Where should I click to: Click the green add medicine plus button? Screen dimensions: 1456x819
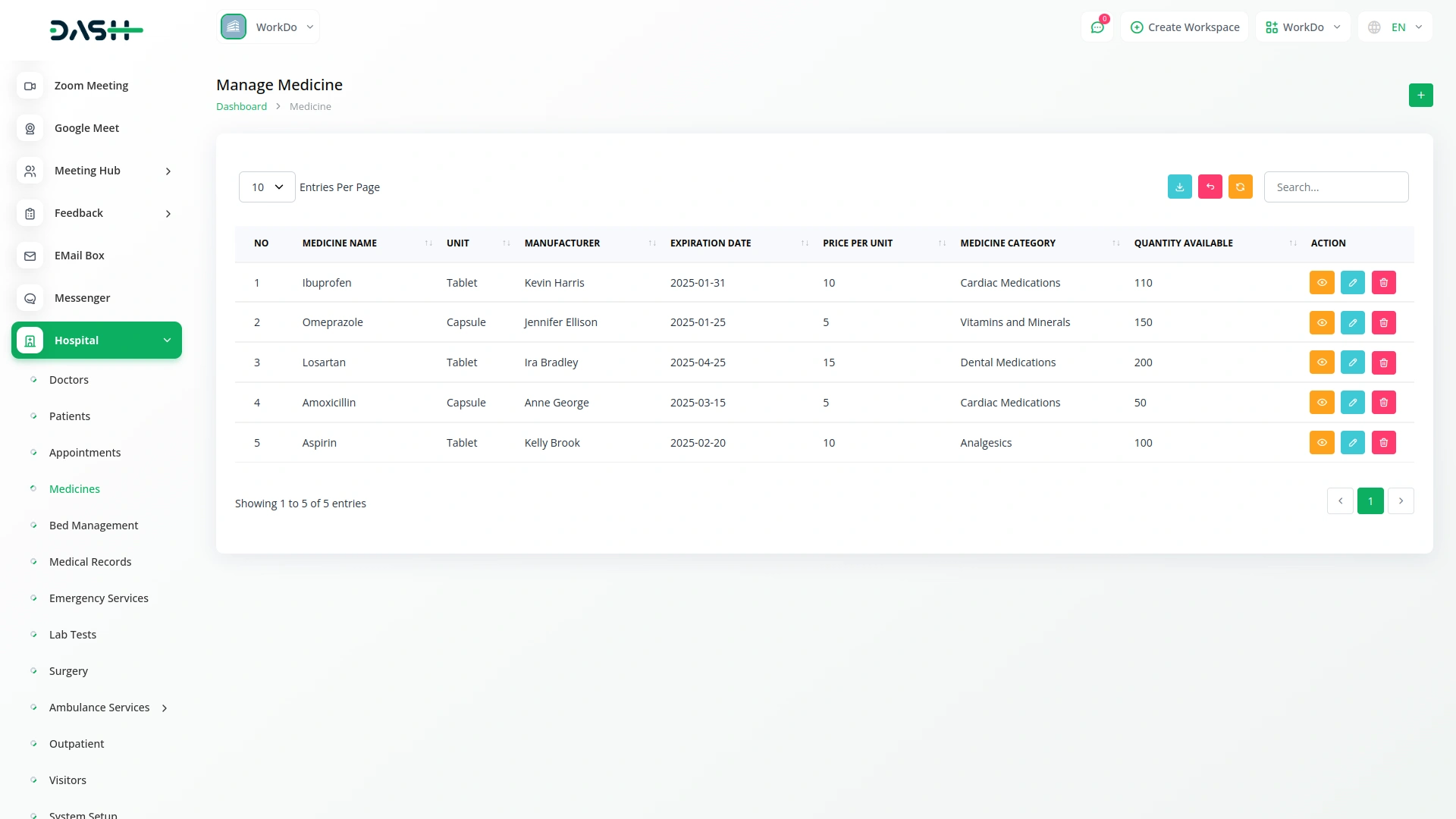click(x=1420, y=95)
